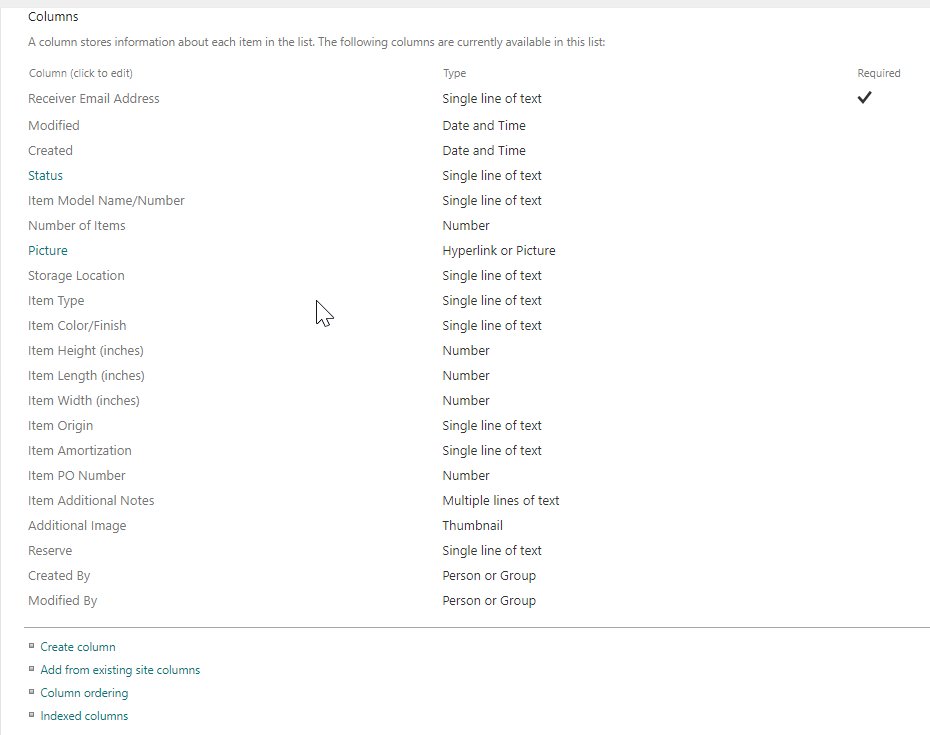Click the bullet icon beside Indexed columns
Viewport: 930px width, 735px height.
[x=33, y=715]
